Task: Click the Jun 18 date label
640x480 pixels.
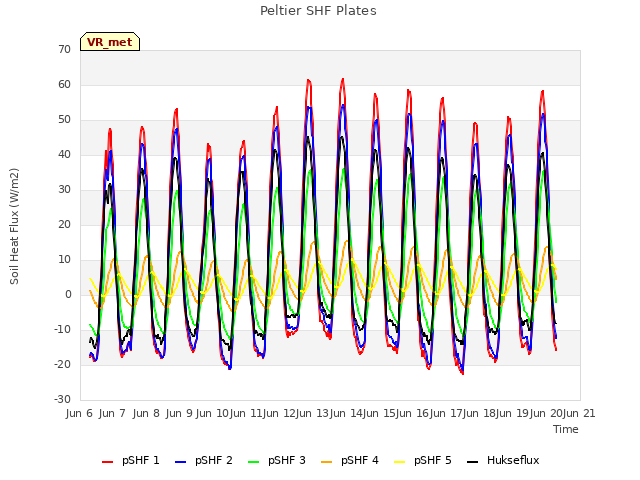Action: click(x=479, y=413)
